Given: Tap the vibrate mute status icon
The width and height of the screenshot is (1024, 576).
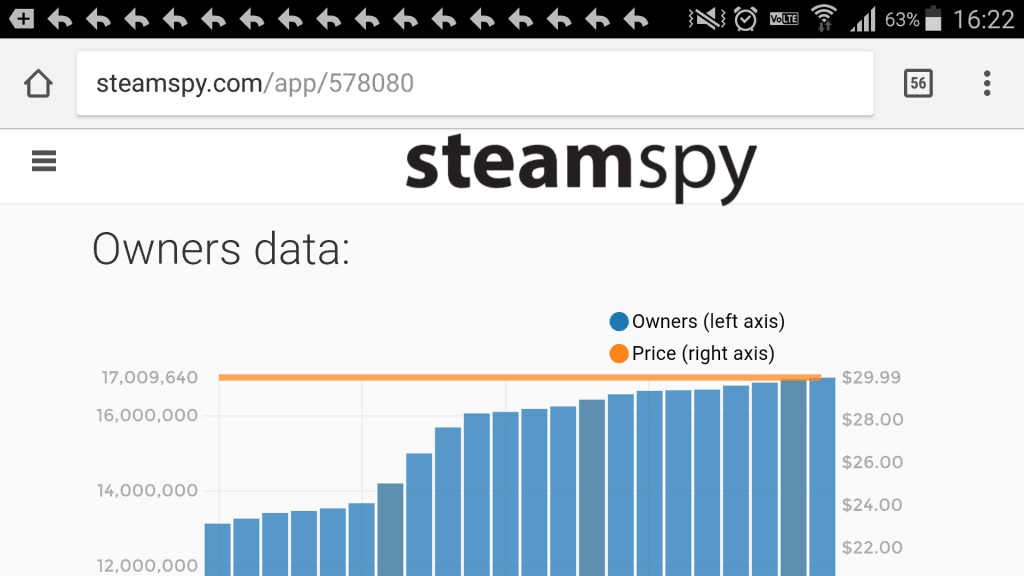Looking at the screenshot, I should (707, 18).
